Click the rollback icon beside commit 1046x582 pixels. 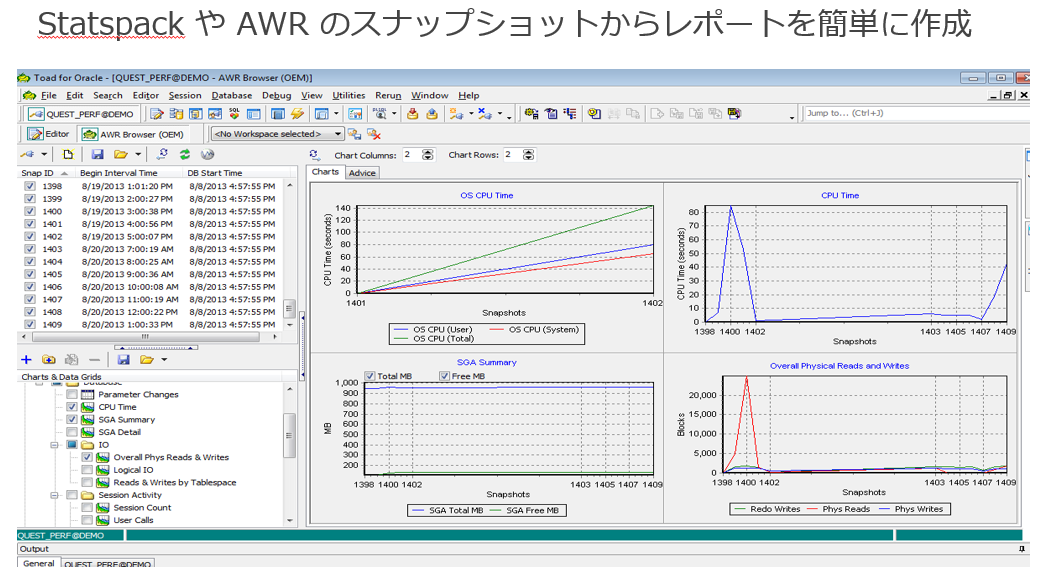pos(432,114)
